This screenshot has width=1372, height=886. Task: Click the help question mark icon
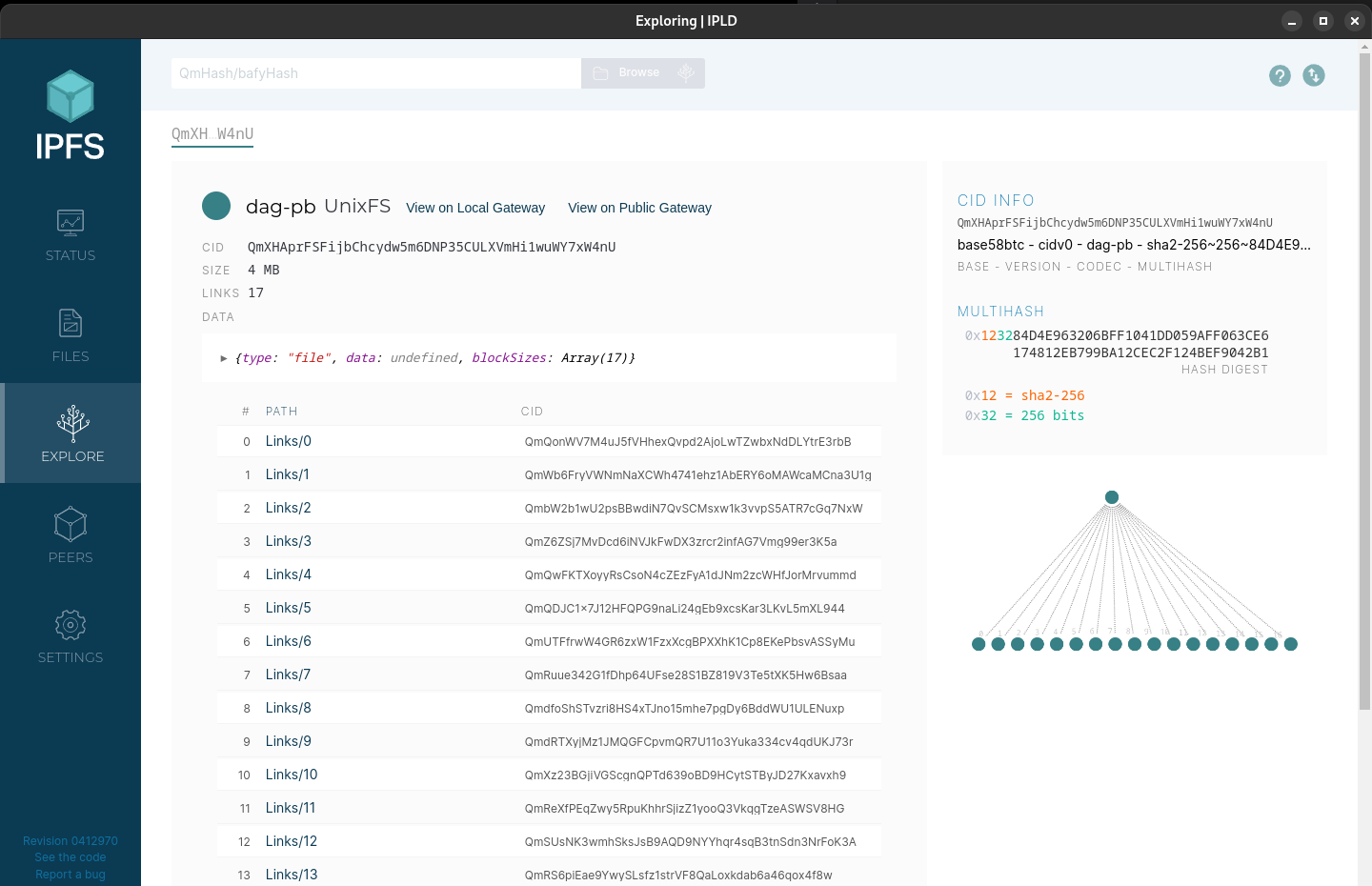pyautogui.click(x=1280, y=75)
